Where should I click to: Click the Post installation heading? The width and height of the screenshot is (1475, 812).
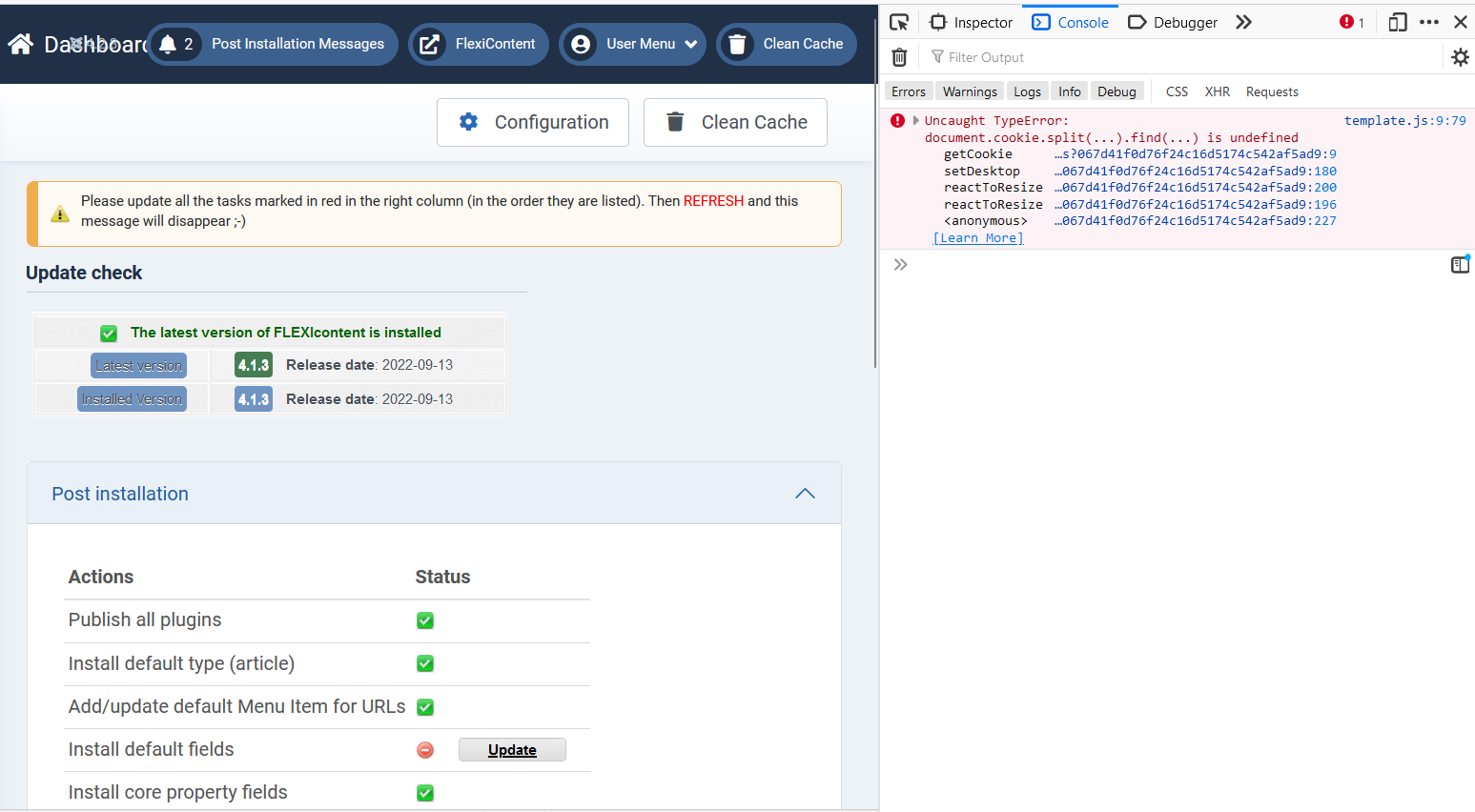coord(120,494)
